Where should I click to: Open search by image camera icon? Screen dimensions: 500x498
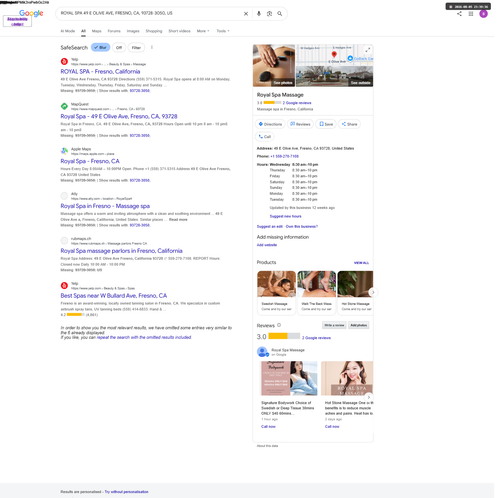269,14
